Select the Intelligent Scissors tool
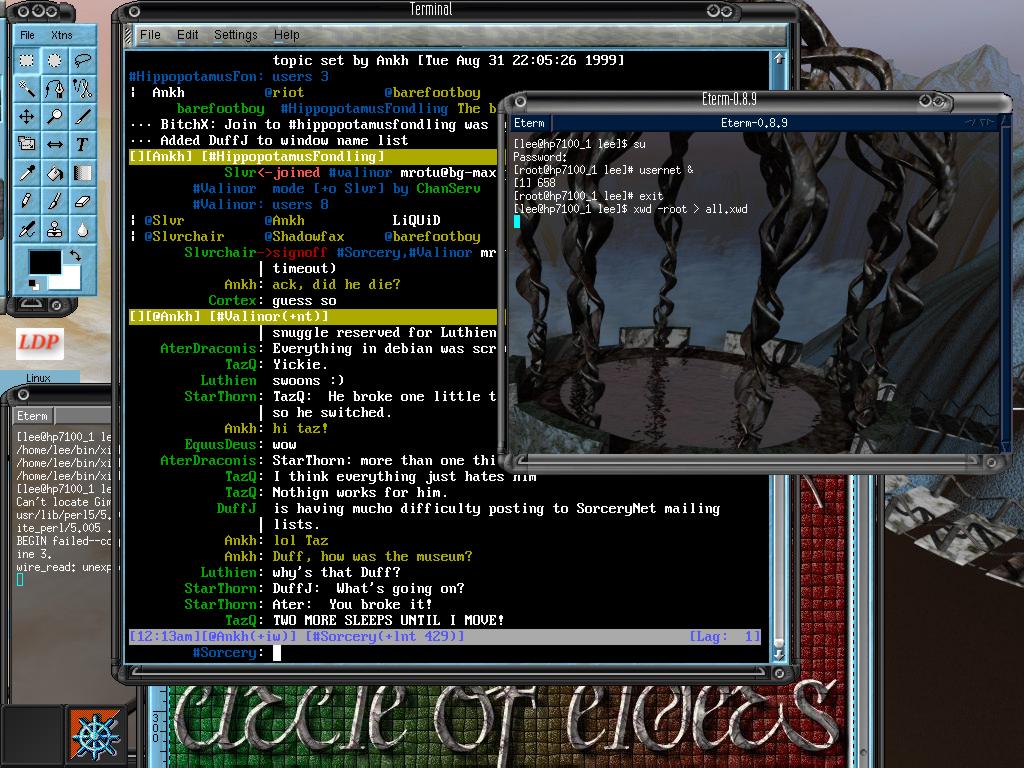This screenshot has width=1024, height=768. click(82, 88)
